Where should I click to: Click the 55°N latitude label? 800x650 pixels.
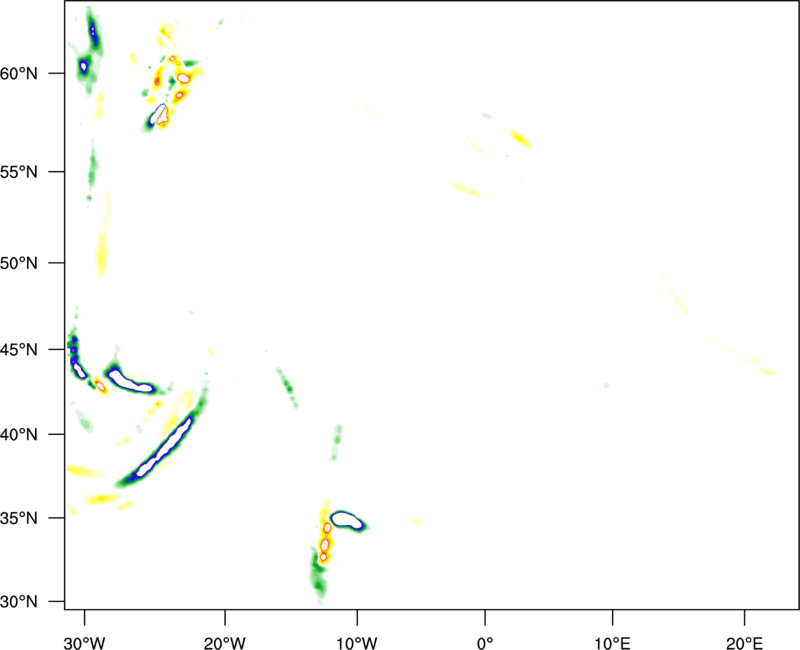[x=19, y=172]
